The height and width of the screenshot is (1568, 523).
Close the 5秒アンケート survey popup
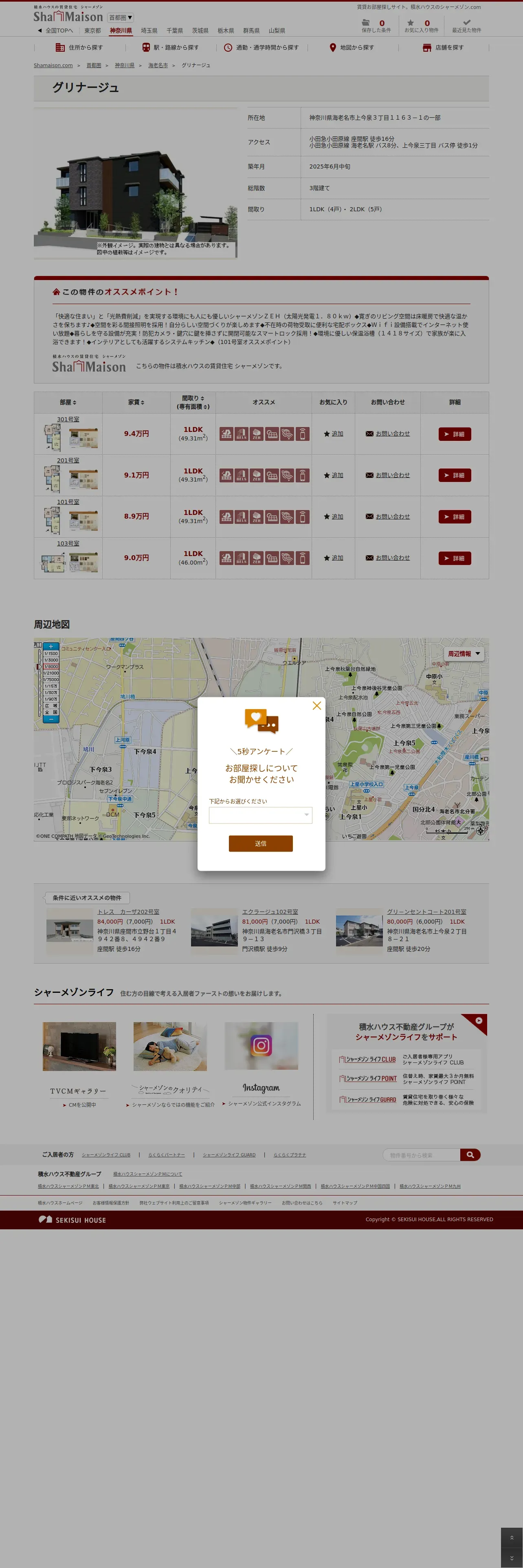click(316, 705)
